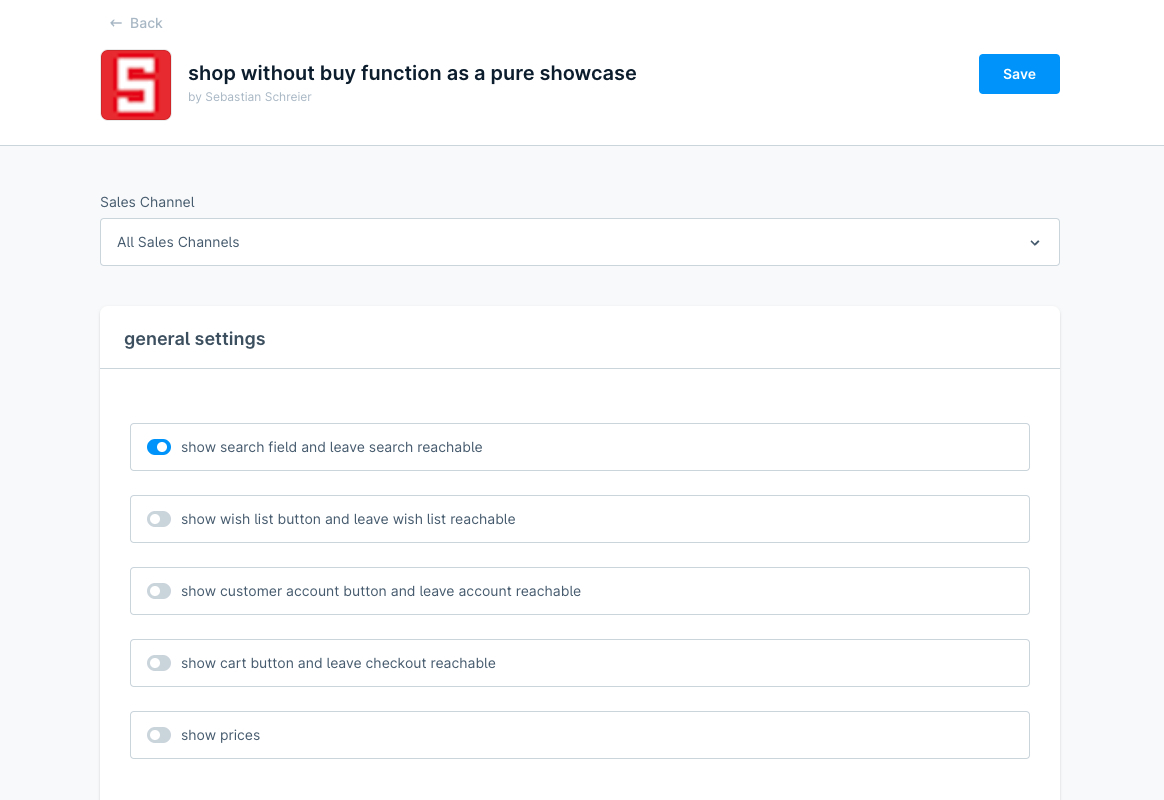Viewport: 1164px width, 800px height.
Task: Click the Sales Channel field label
Action: [x=147, y=202]
